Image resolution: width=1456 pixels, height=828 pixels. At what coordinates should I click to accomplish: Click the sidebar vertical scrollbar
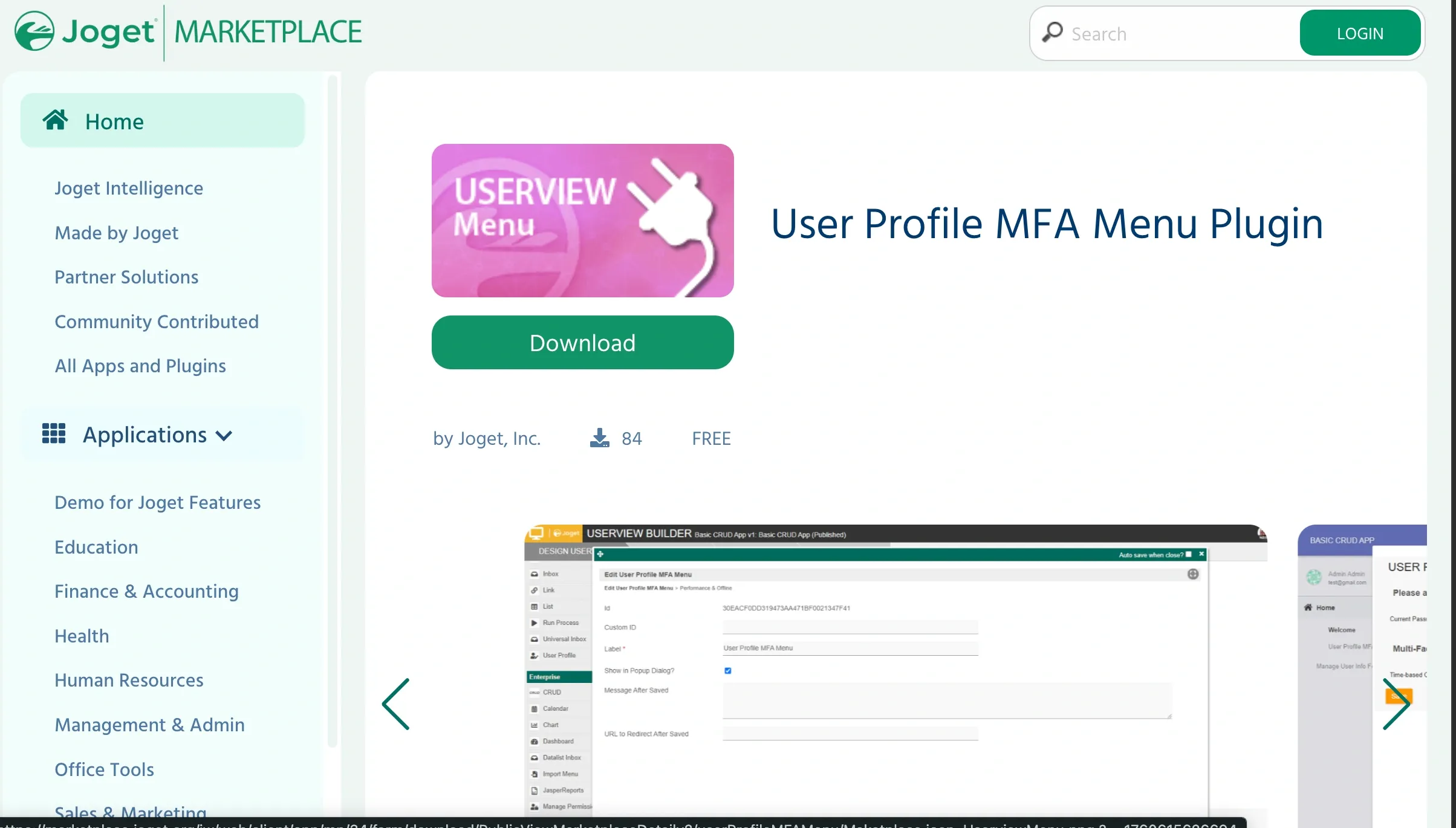(x=332, y=411)
